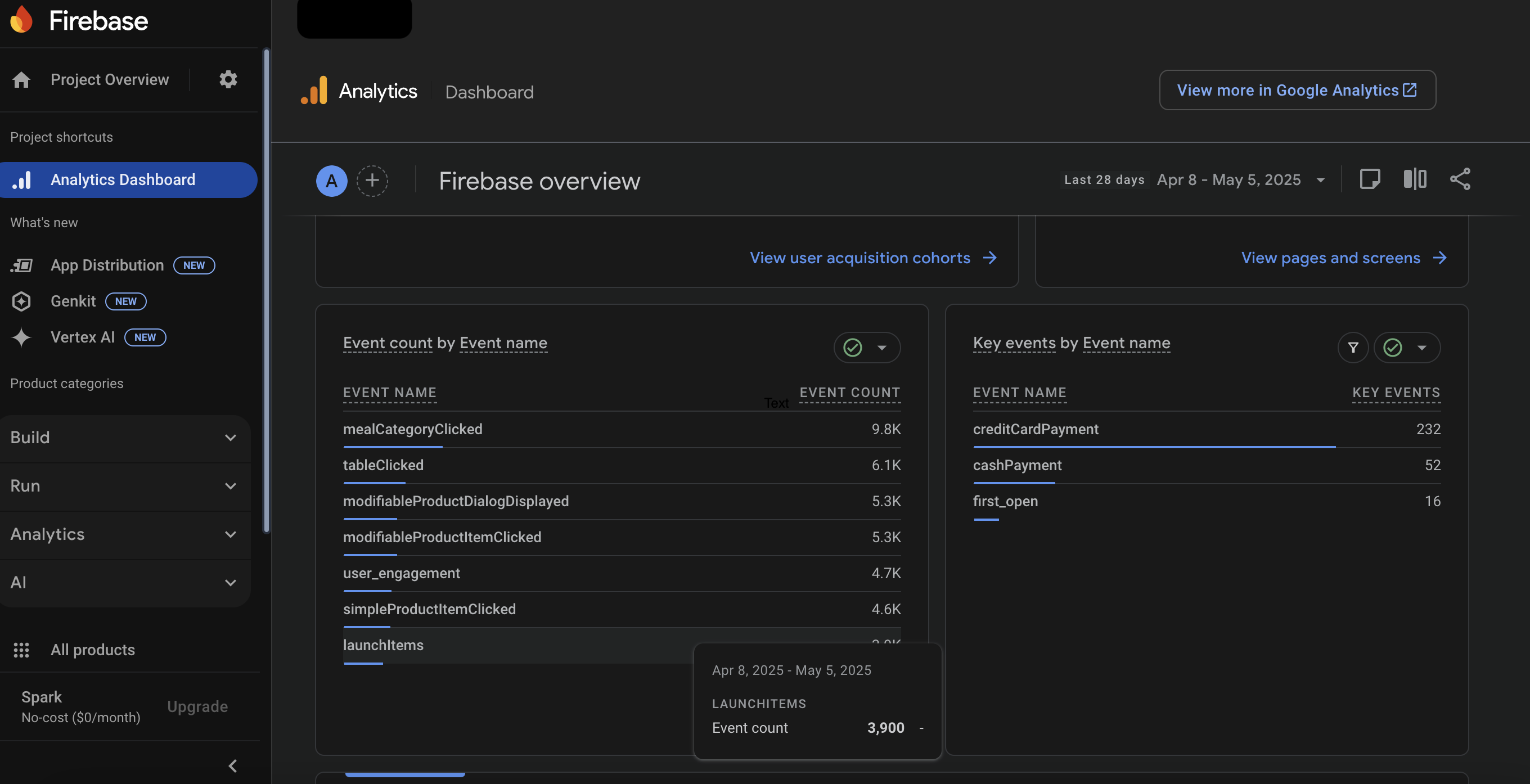Click the mealCategoryClicked row

pyautogui.click(x=622, y=430)
